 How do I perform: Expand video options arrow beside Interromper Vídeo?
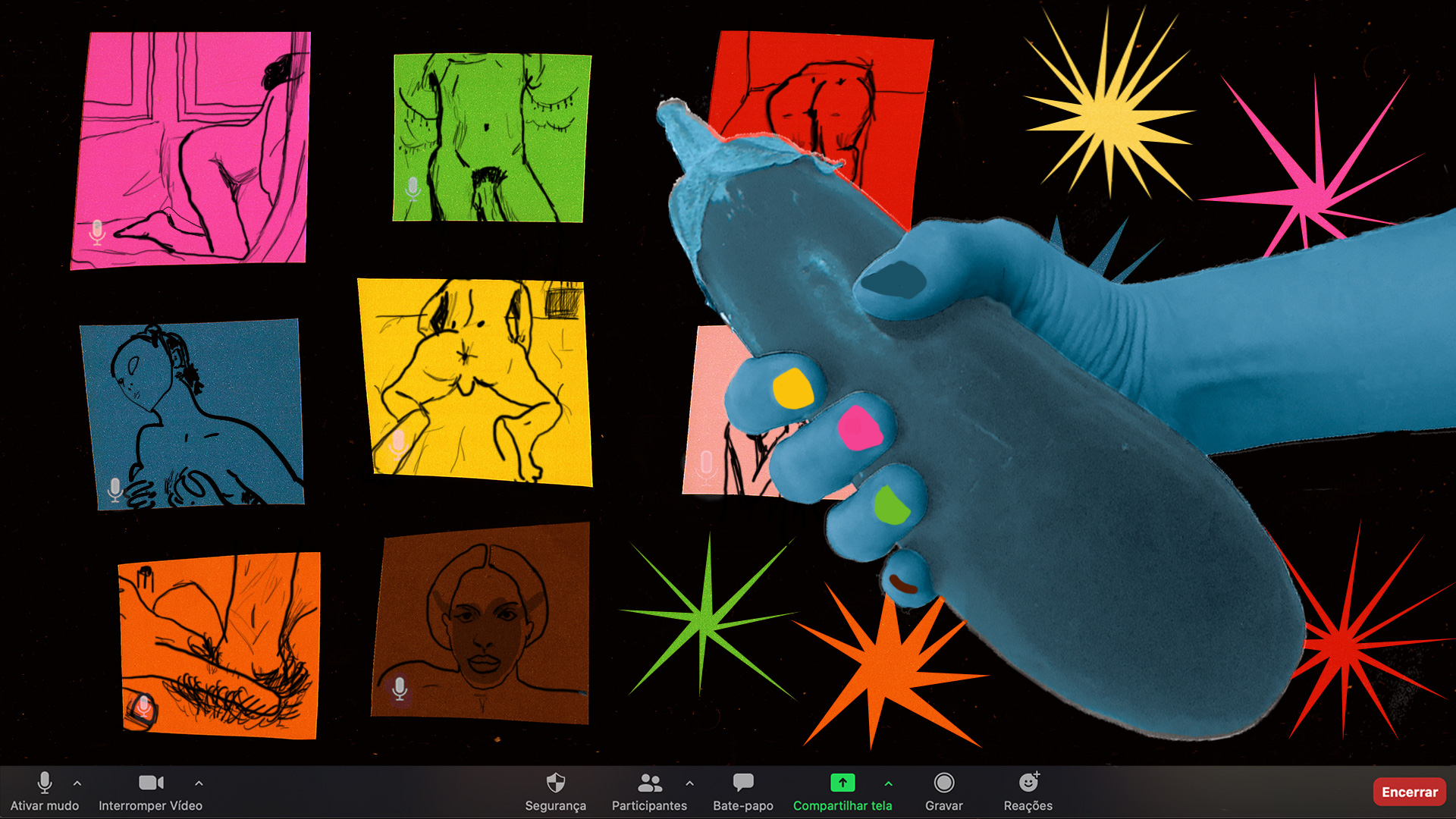(199, 783)
